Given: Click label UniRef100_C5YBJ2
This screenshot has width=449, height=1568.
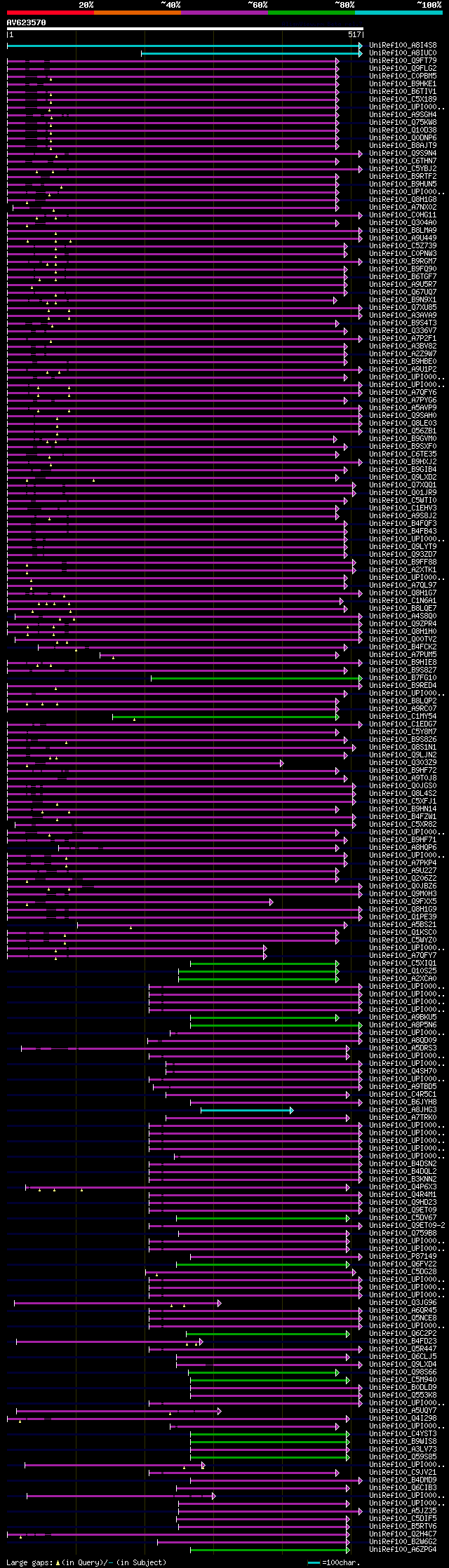Looking at the screenshot, I should [403, 169].
